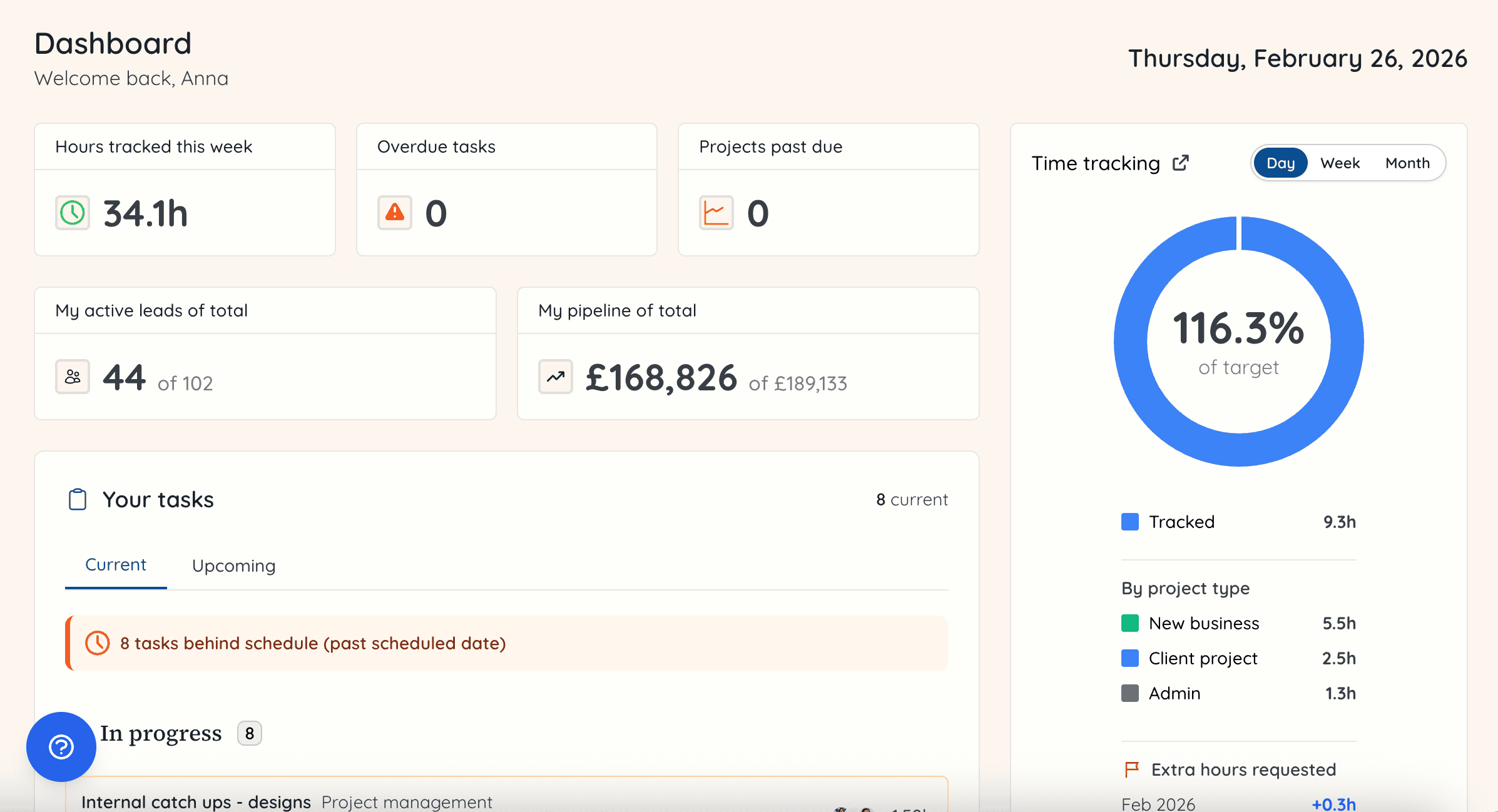Open Time tracking via its external link icon
This screenshot has width=1498, height=812.
click(1180, 162)
